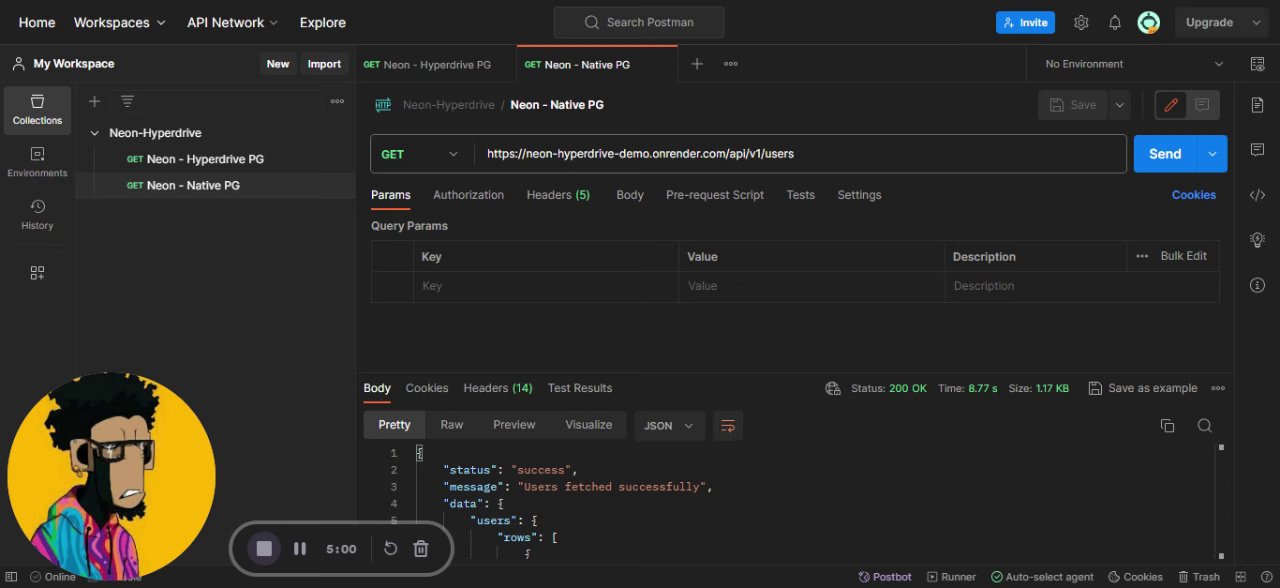Stop the screen recording
This screenshot has height=588, width=1280.
[264, 549]
